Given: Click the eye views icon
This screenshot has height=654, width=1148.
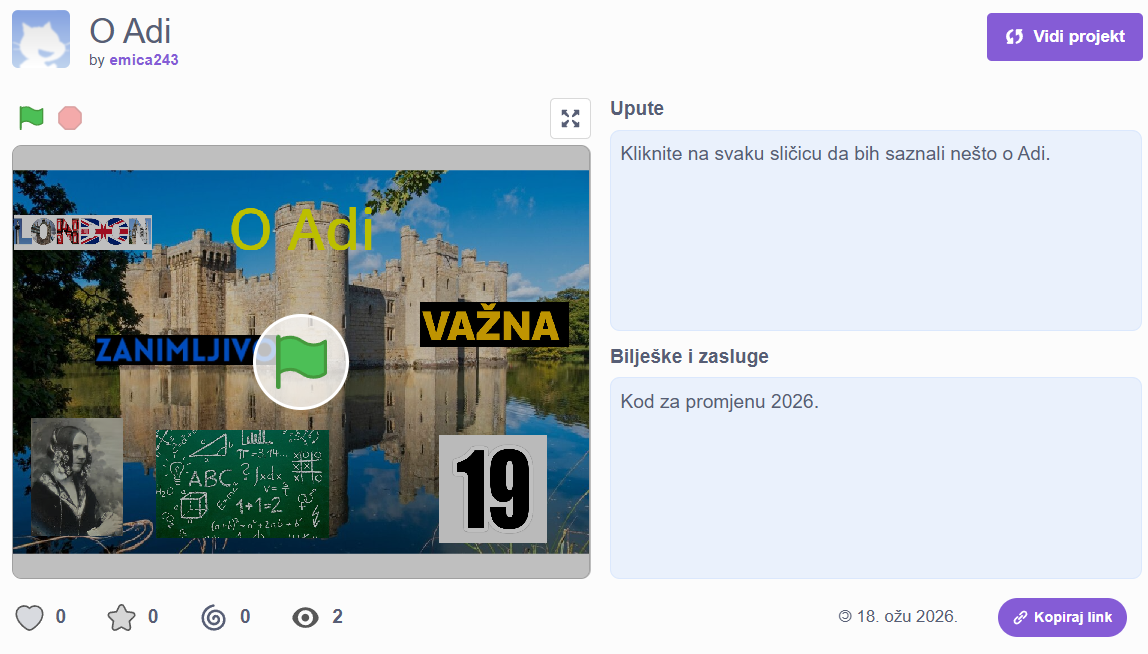Looking at the screenshot, I should pyautogui.click(x=305, y=617).
